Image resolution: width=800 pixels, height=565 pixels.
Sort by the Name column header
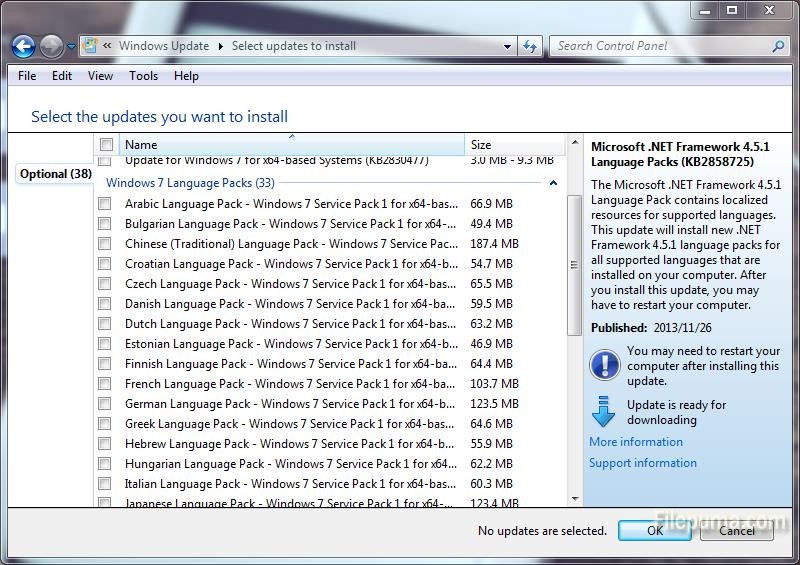(x=292, y=144)
